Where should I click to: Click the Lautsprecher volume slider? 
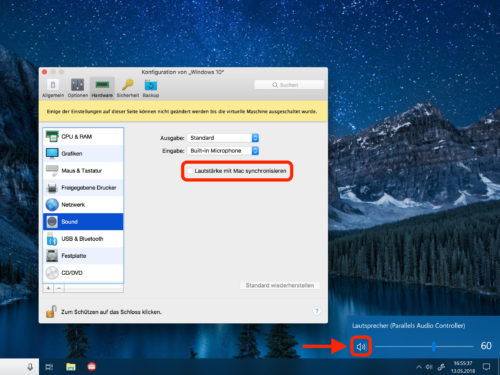424,347
